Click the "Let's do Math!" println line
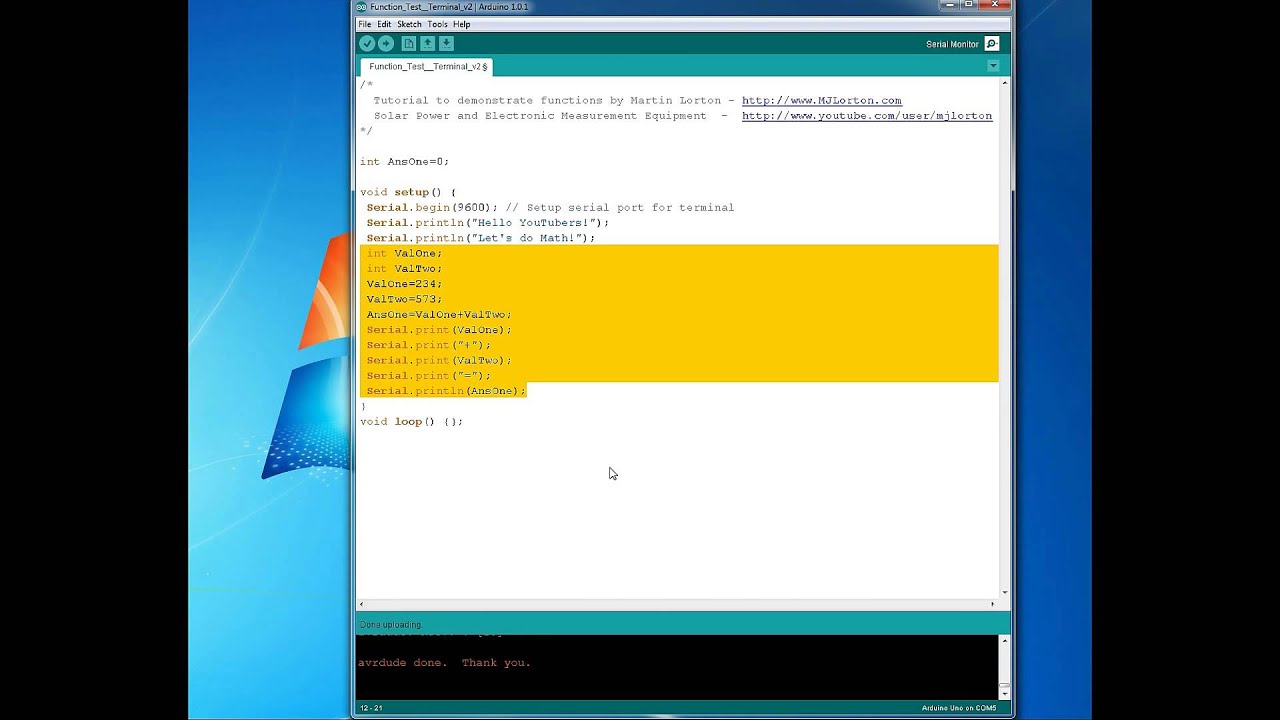This screenshot has width=1280, height=720. [480, 238]
